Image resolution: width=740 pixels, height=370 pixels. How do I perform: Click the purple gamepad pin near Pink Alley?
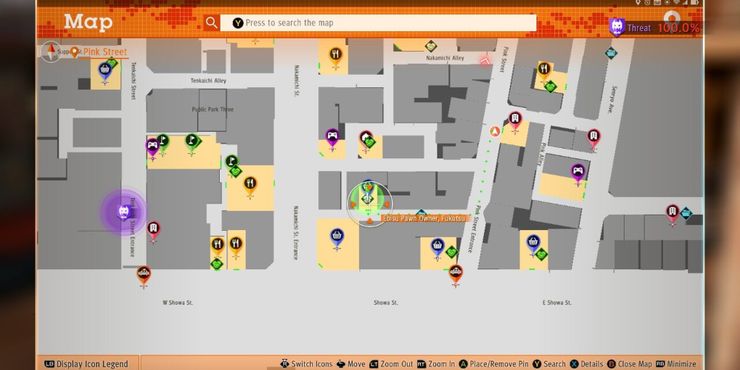click(578, 174)
